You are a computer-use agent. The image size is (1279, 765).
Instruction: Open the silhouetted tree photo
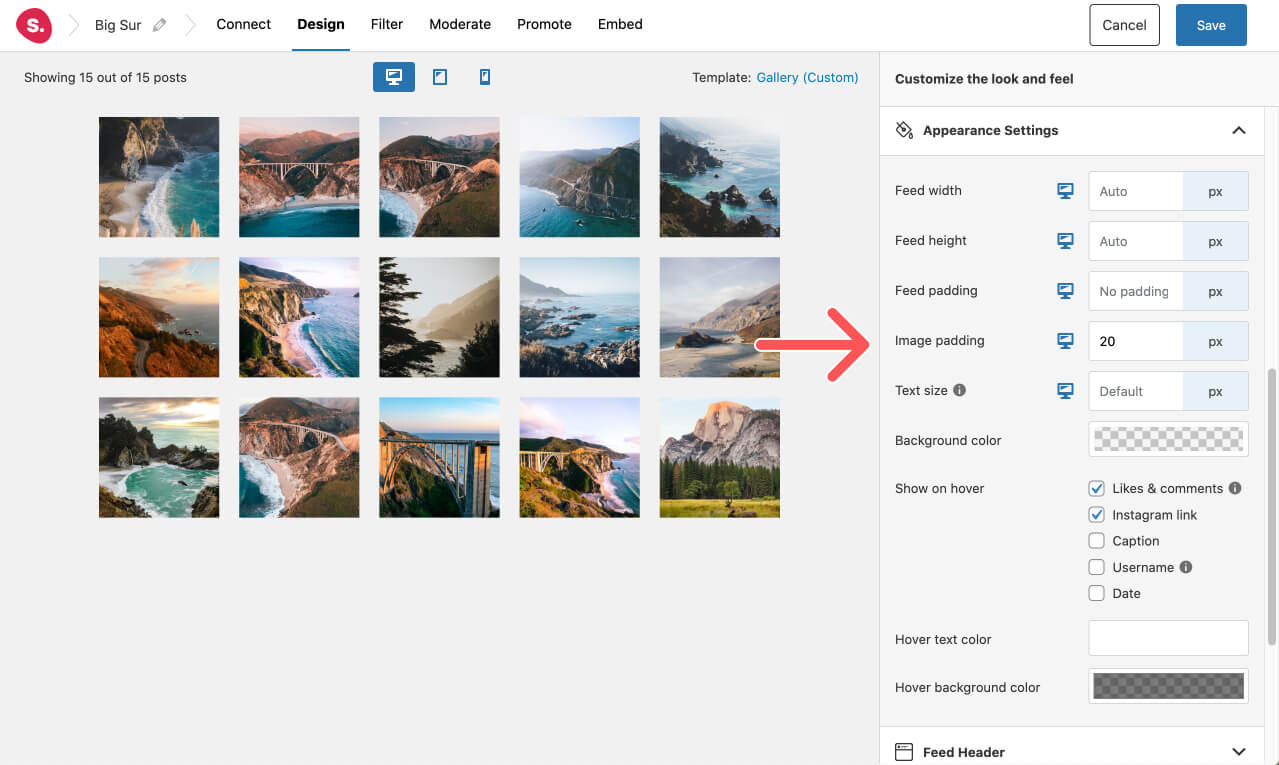(439, 317)
